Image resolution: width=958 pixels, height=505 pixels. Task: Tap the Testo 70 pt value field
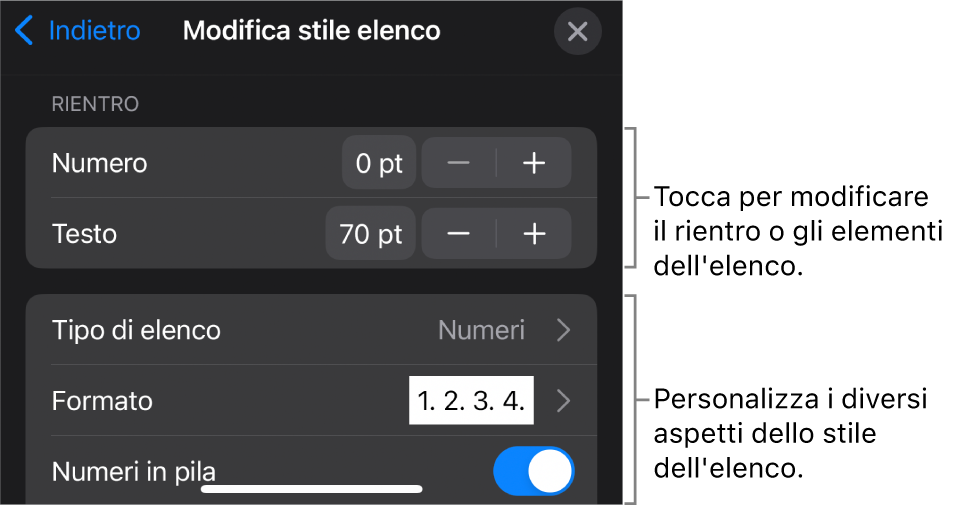(x=370, y=234)
